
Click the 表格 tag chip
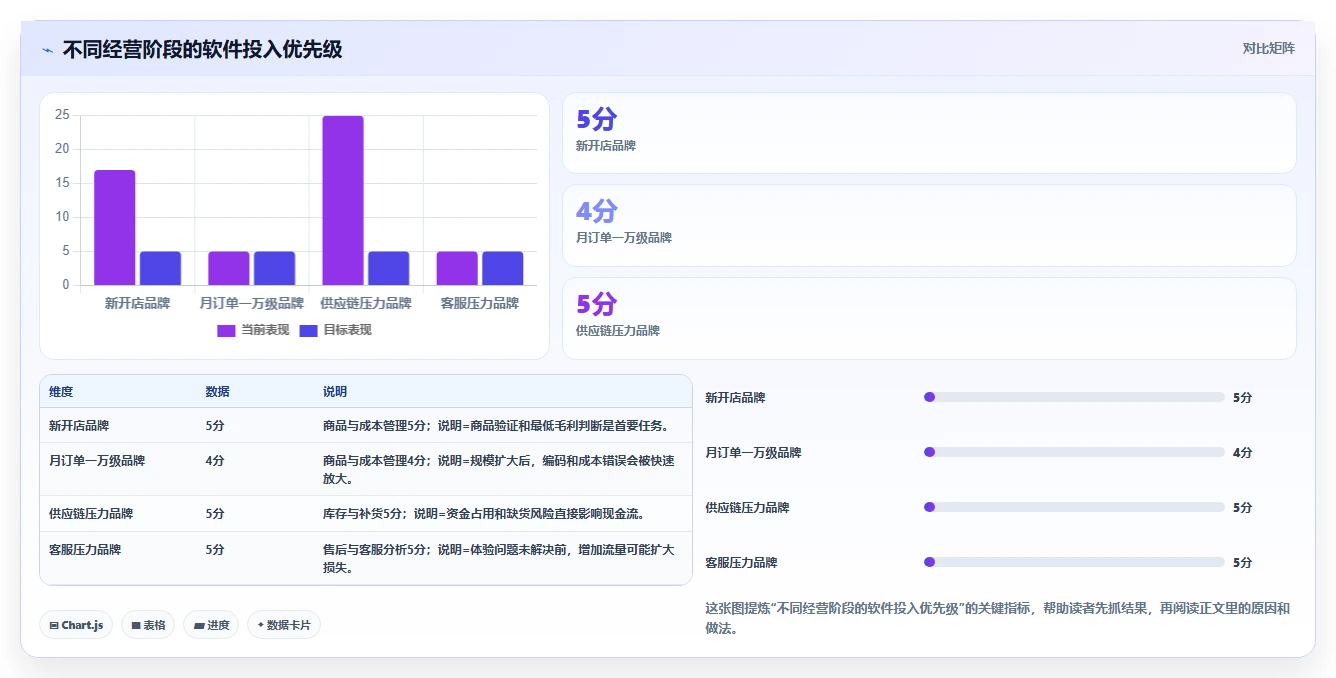click(x=148, y=625)
